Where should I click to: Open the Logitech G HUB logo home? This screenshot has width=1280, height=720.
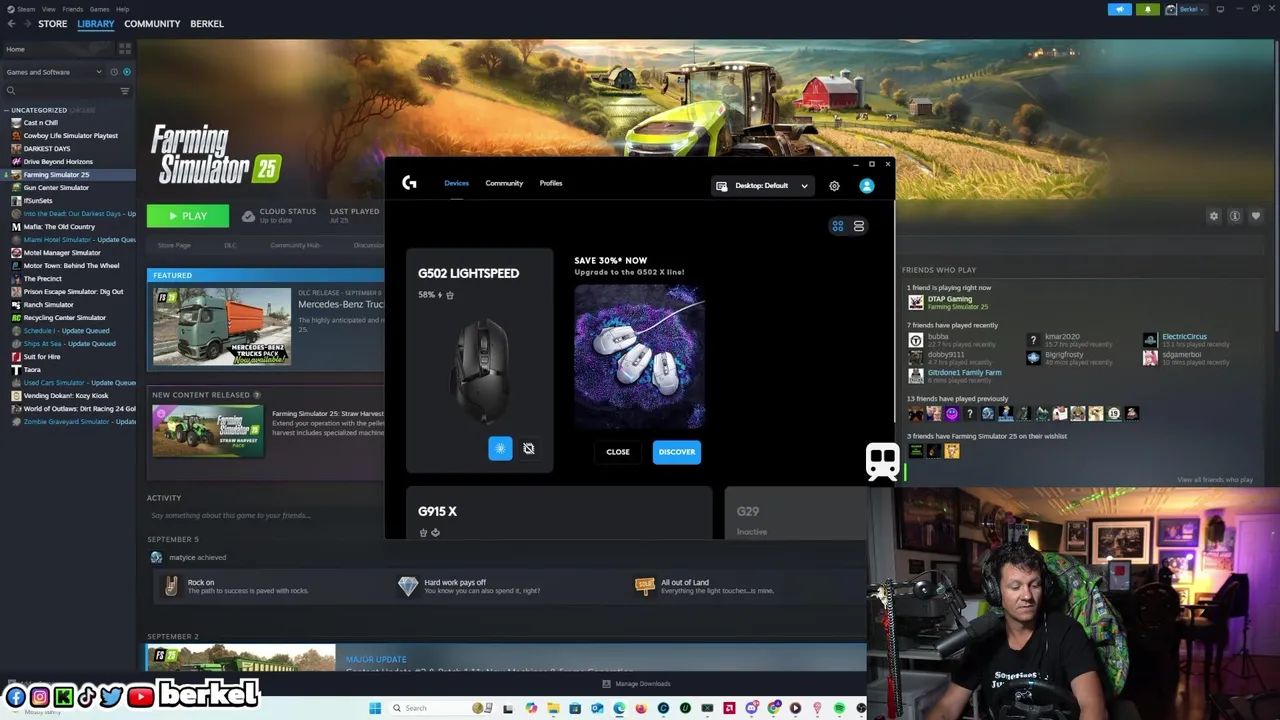tap(409, 183)
